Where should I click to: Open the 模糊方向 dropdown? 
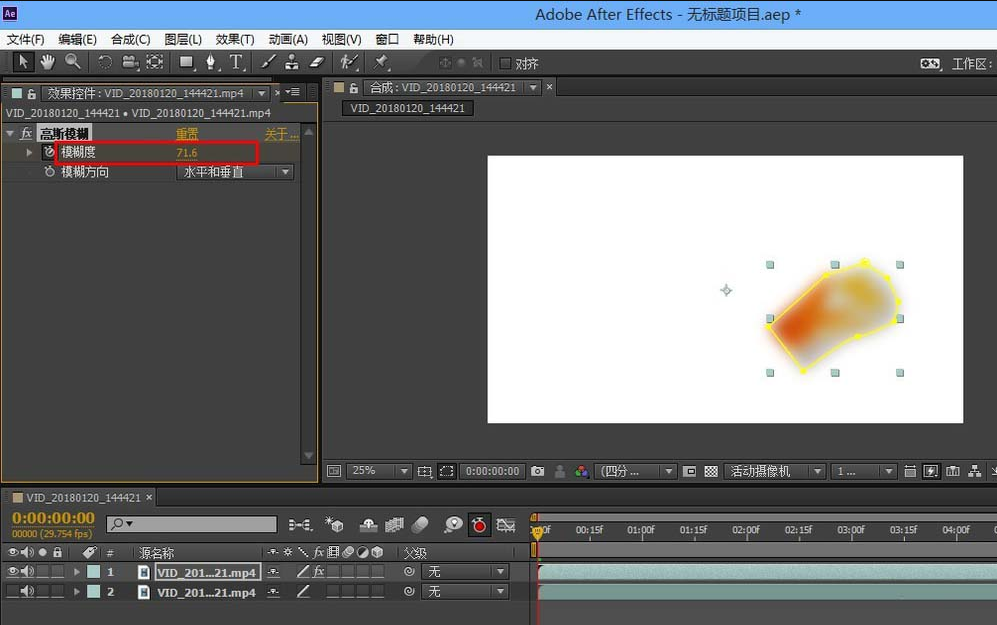[236, 172]
